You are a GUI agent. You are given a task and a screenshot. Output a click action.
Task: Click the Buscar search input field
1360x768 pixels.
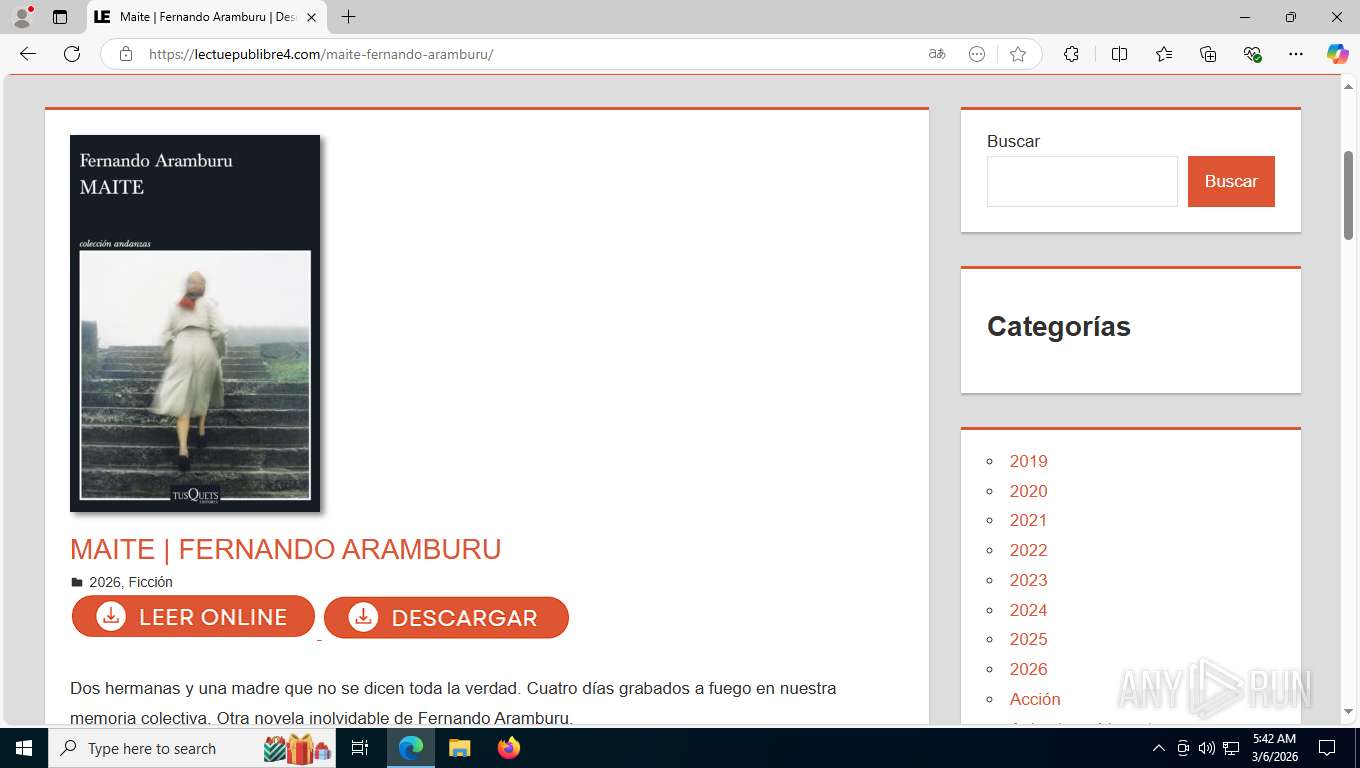coord(1082,181)
